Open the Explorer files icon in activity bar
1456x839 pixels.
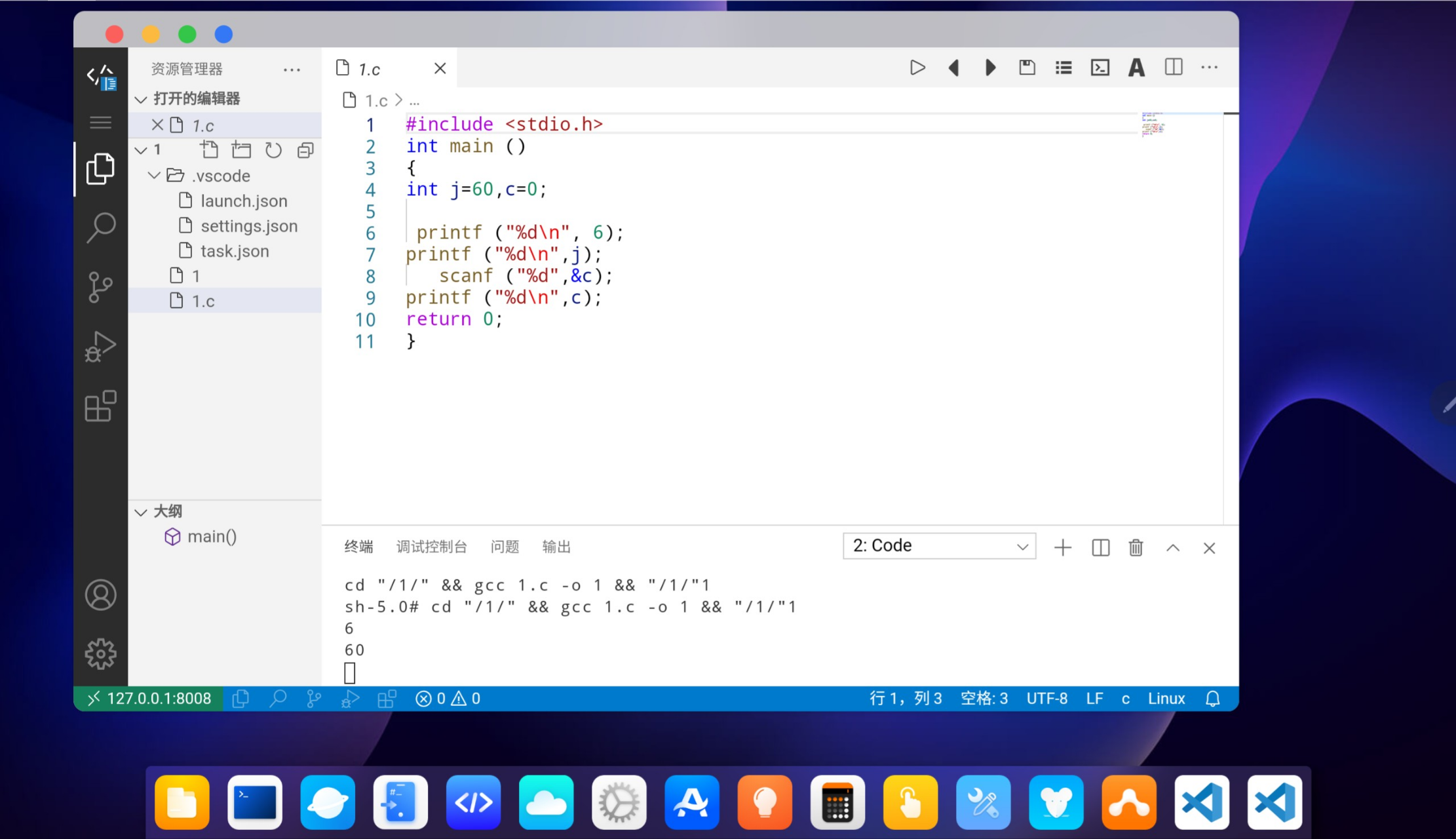pos(100,168)
